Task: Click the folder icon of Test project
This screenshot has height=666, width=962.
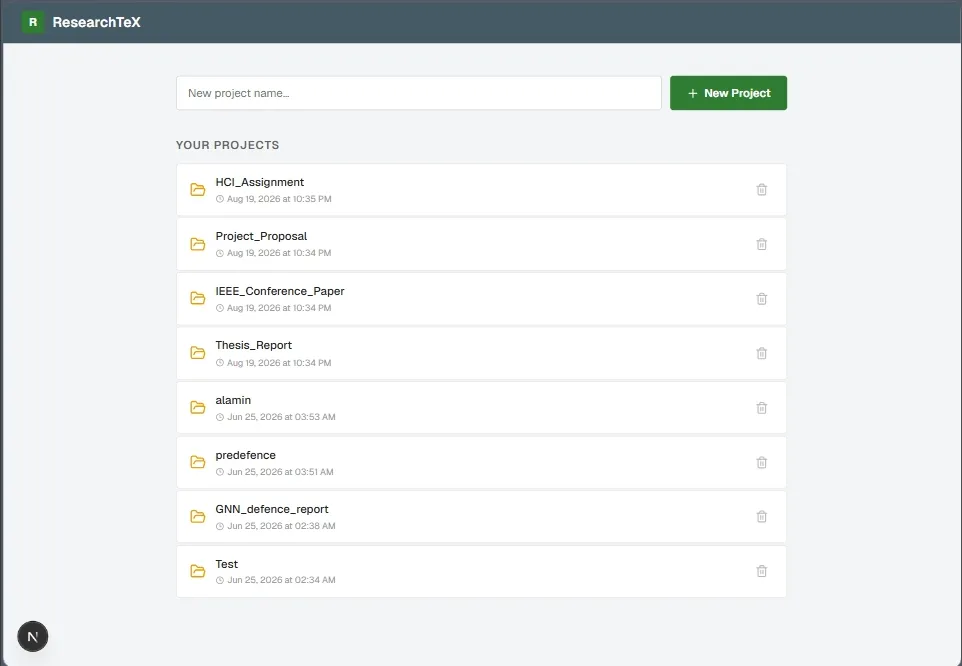Action: tap(198, 571)
